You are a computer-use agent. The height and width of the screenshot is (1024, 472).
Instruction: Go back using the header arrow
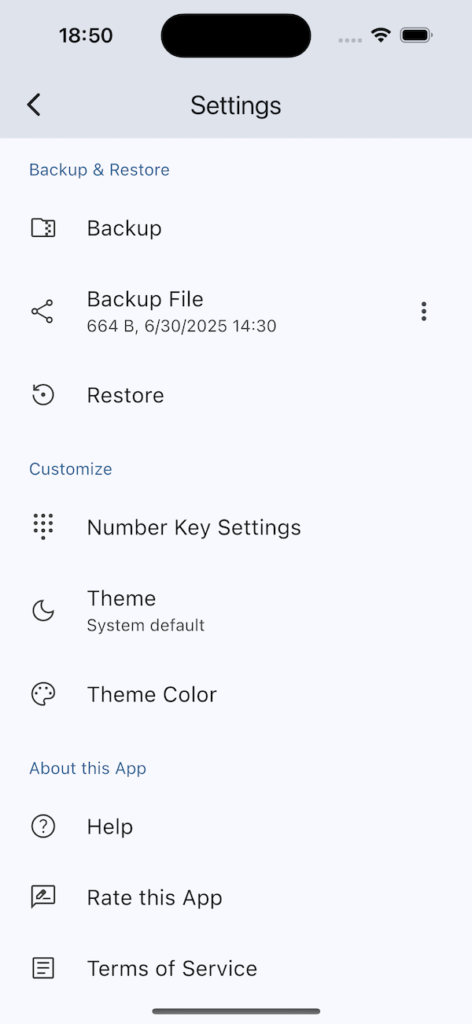coord(34,104)
